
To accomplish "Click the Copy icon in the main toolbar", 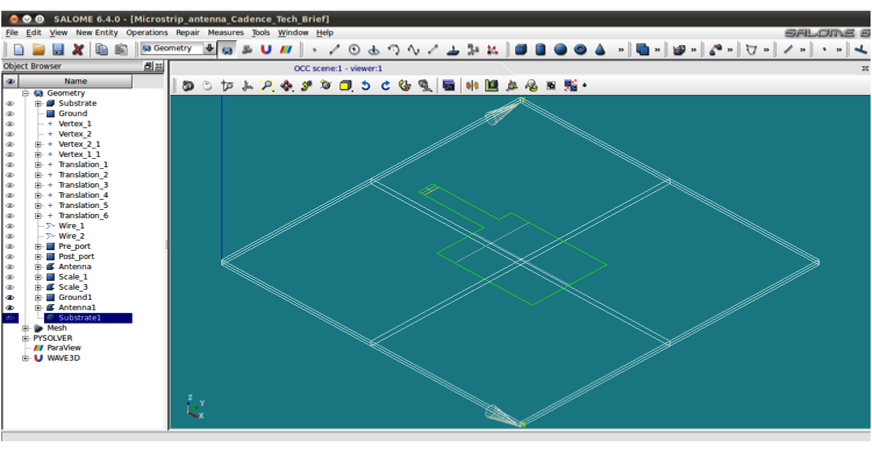I will (x=101, y=49).
